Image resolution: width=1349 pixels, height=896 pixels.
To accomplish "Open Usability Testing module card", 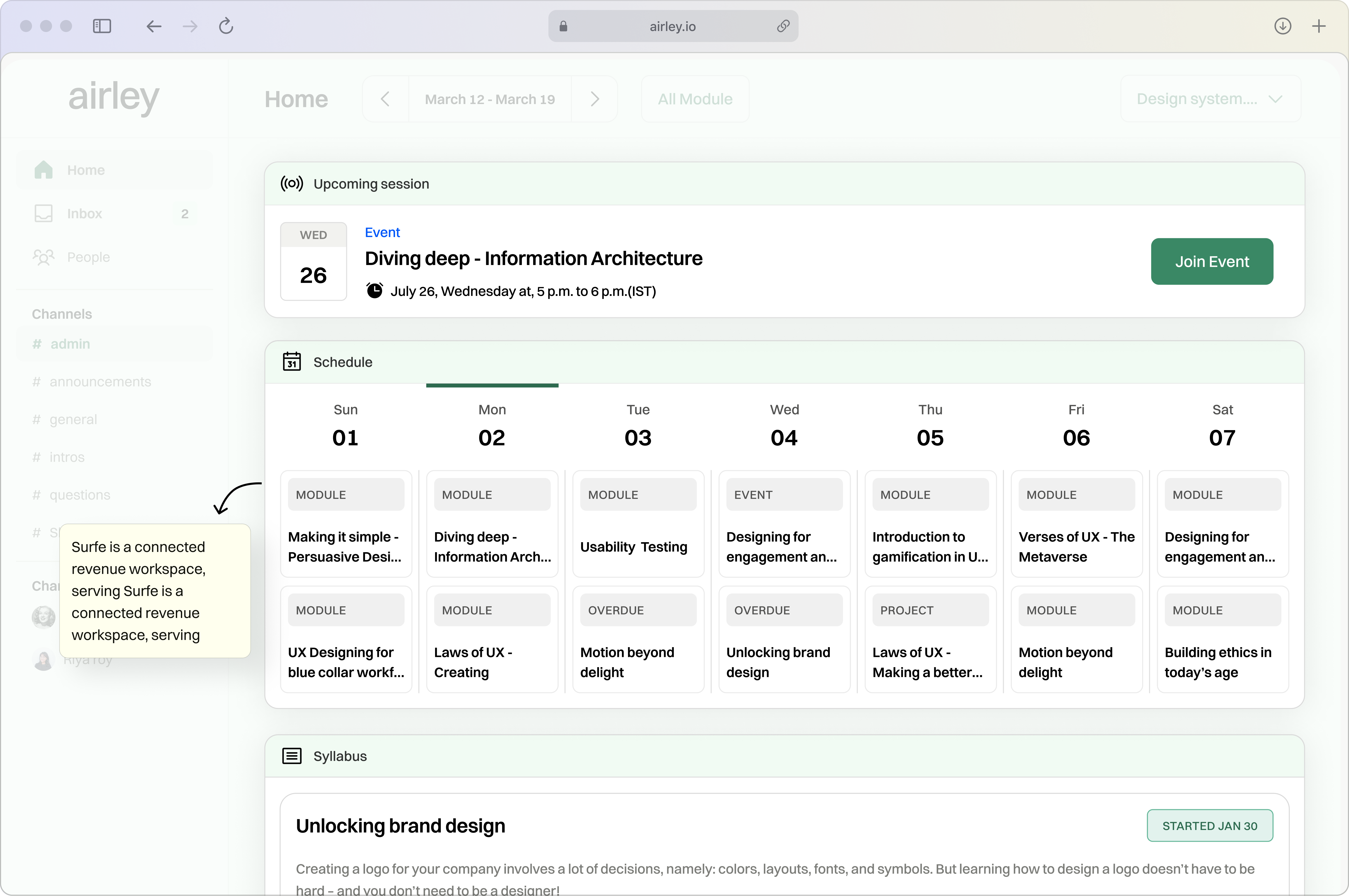I will coord(638,524).
